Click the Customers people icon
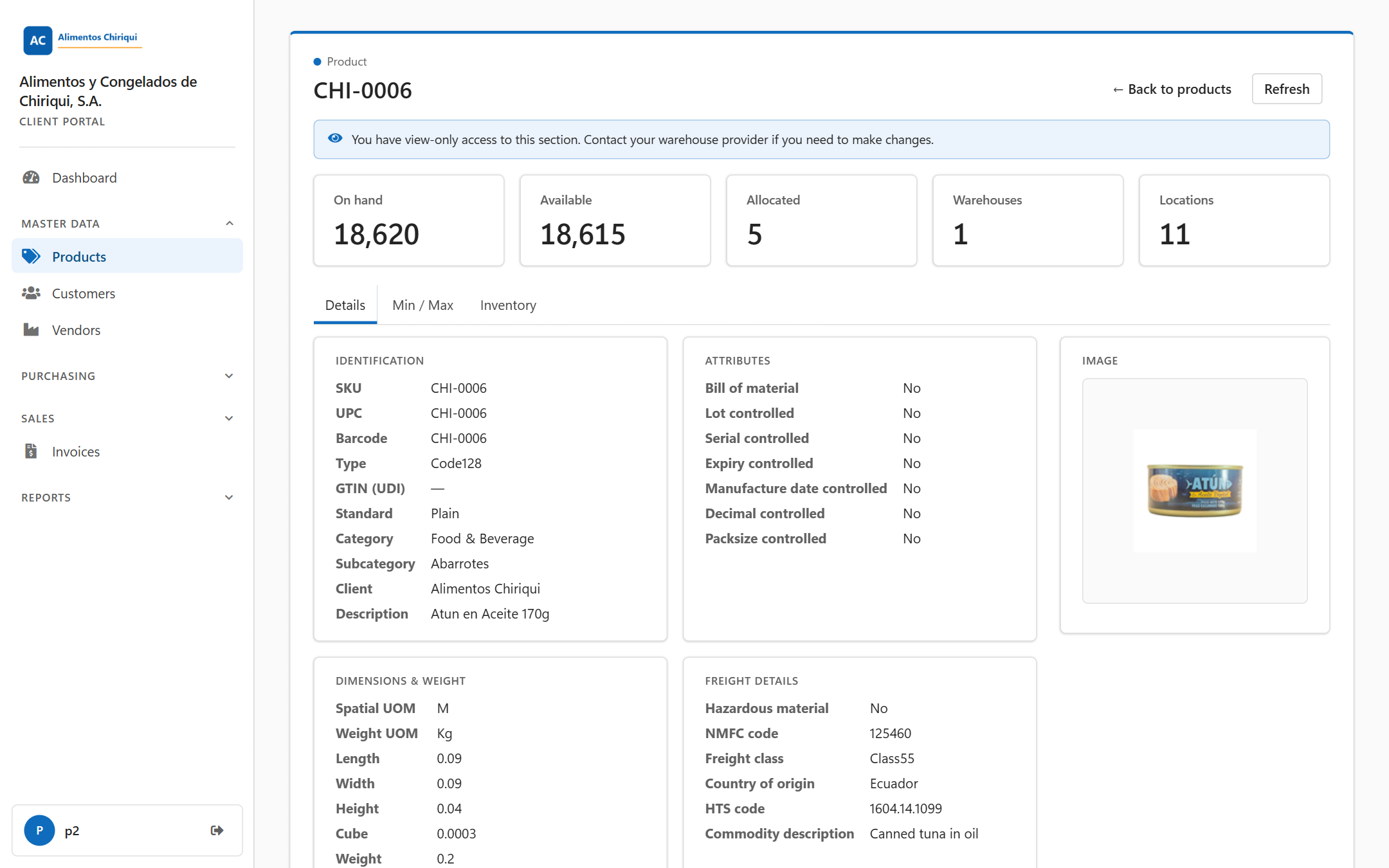The height and width of the screenshot is (868, 1389). click(31, 293)
